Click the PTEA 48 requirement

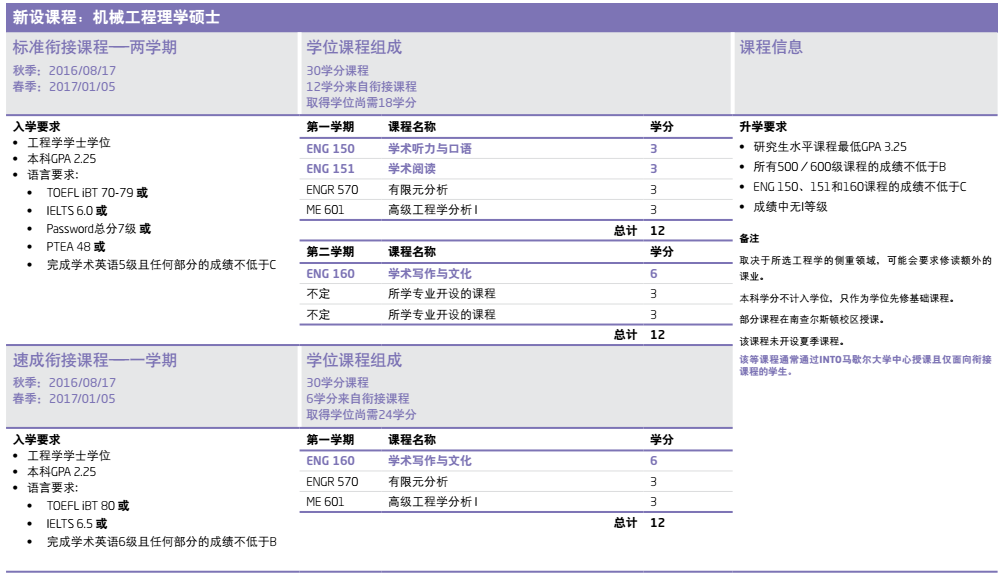tap(75, 246)
